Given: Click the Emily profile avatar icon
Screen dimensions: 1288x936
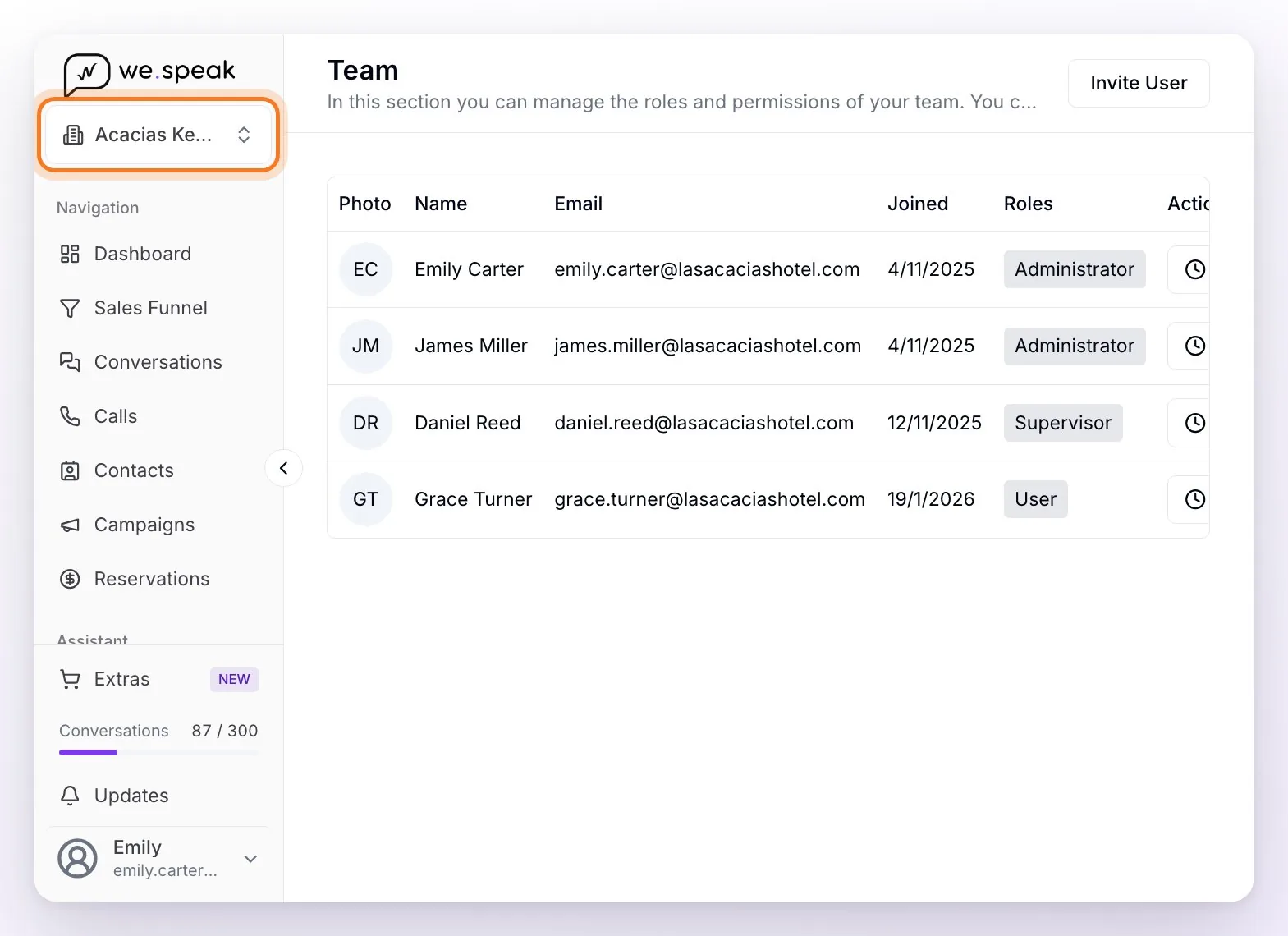Looking at the screenshot, I should (x=77, y=858).
